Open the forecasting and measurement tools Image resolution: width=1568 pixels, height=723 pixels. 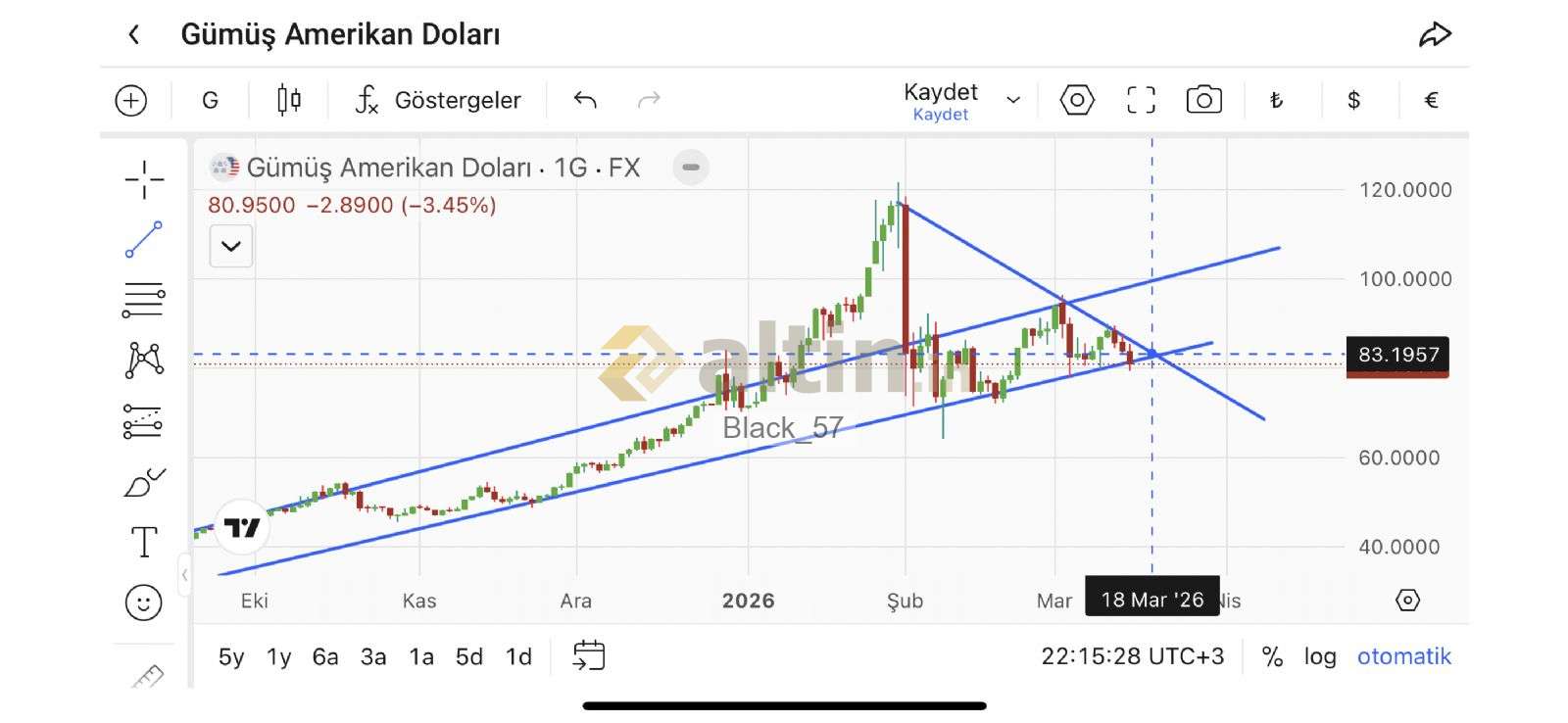(144, 421)
